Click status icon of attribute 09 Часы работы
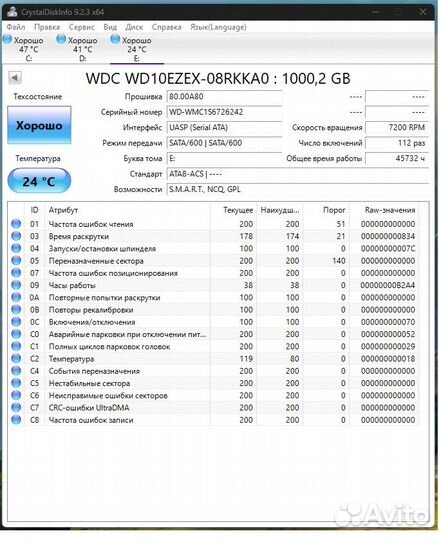441x540 pixels. pos(16,285)
